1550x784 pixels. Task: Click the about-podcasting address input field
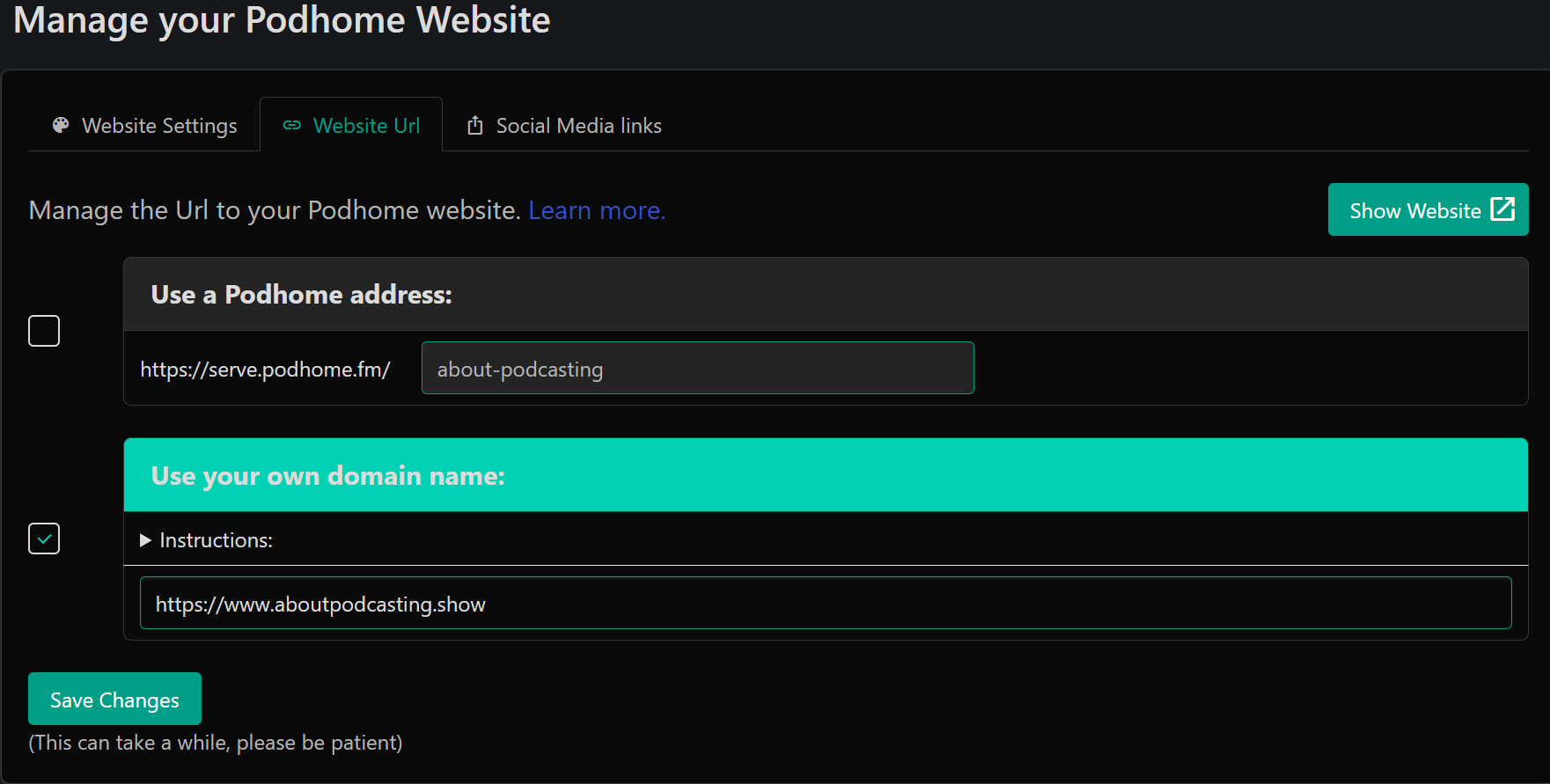click(697, 368)
